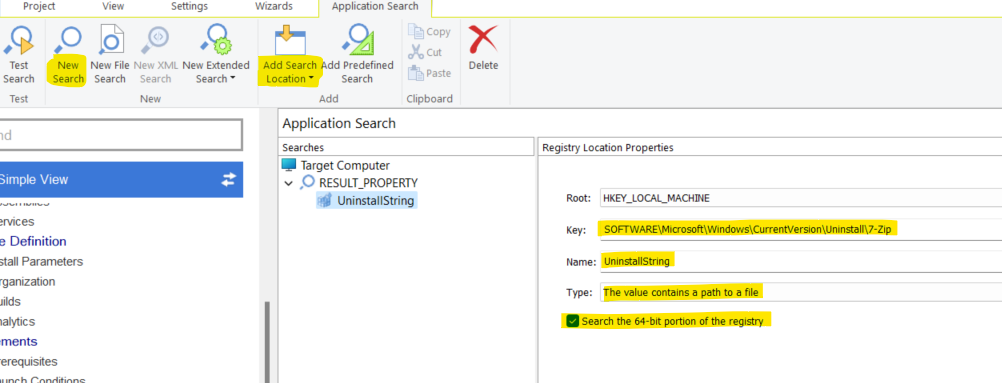Add a Predefined Search
The width and height of the screenshot is (1002, 383).
[x=357, y=55]
